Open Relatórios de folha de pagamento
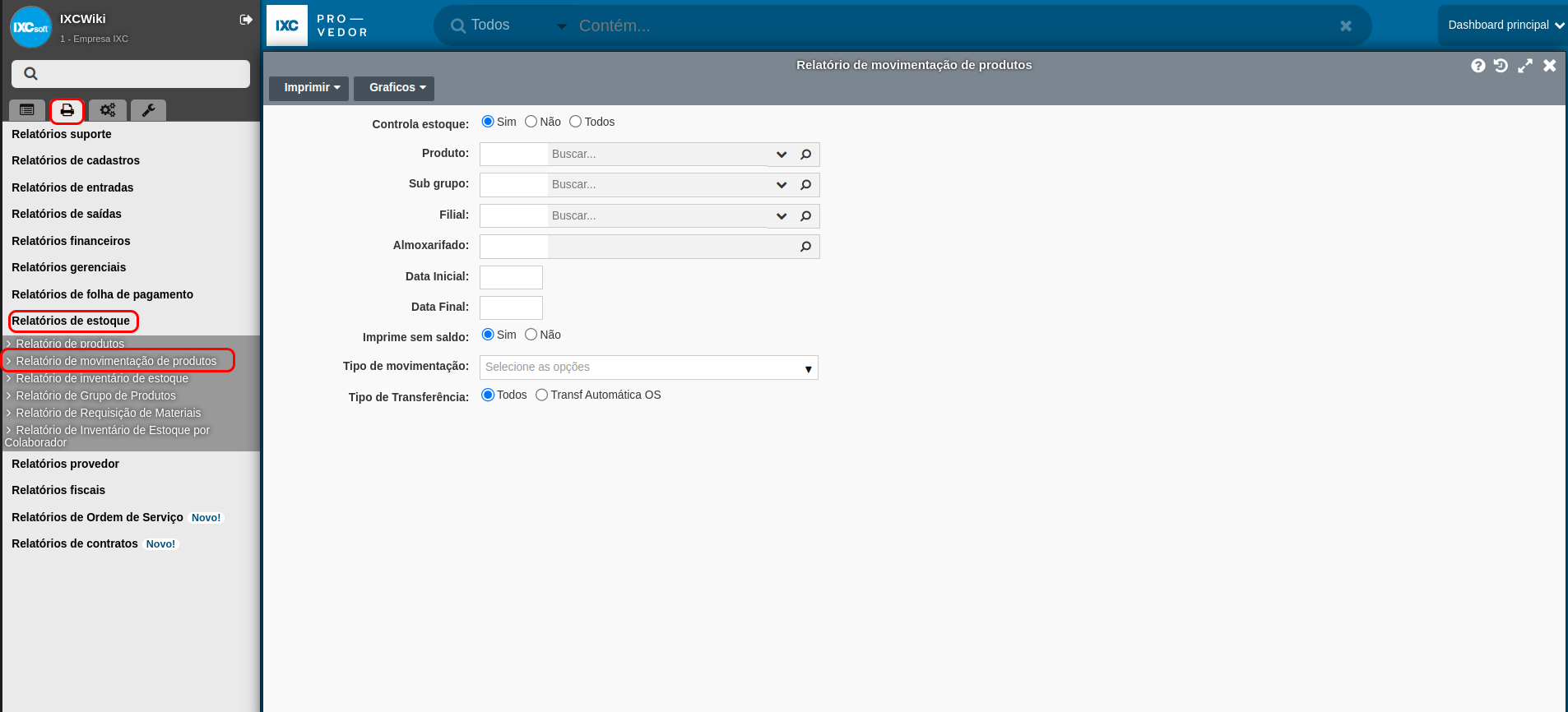Viewport: 1568px width, 712px height. 103,294
